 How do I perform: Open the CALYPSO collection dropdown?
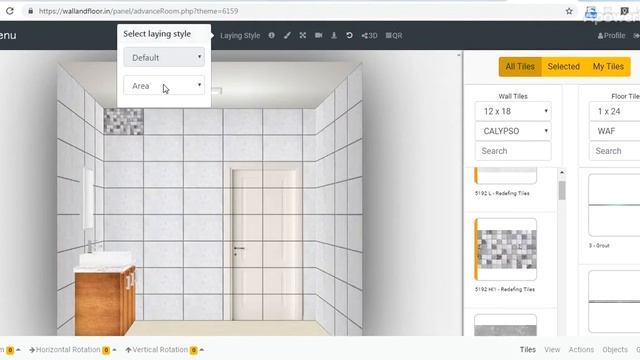pyautogui.click(x=513, y=131)
